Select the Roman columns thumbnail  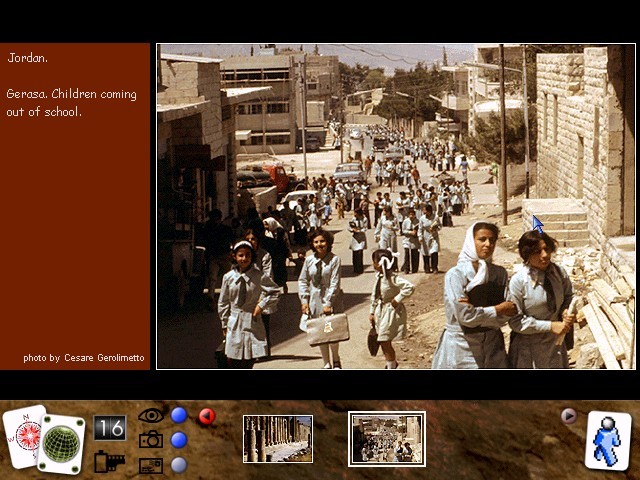pos(278,439)
